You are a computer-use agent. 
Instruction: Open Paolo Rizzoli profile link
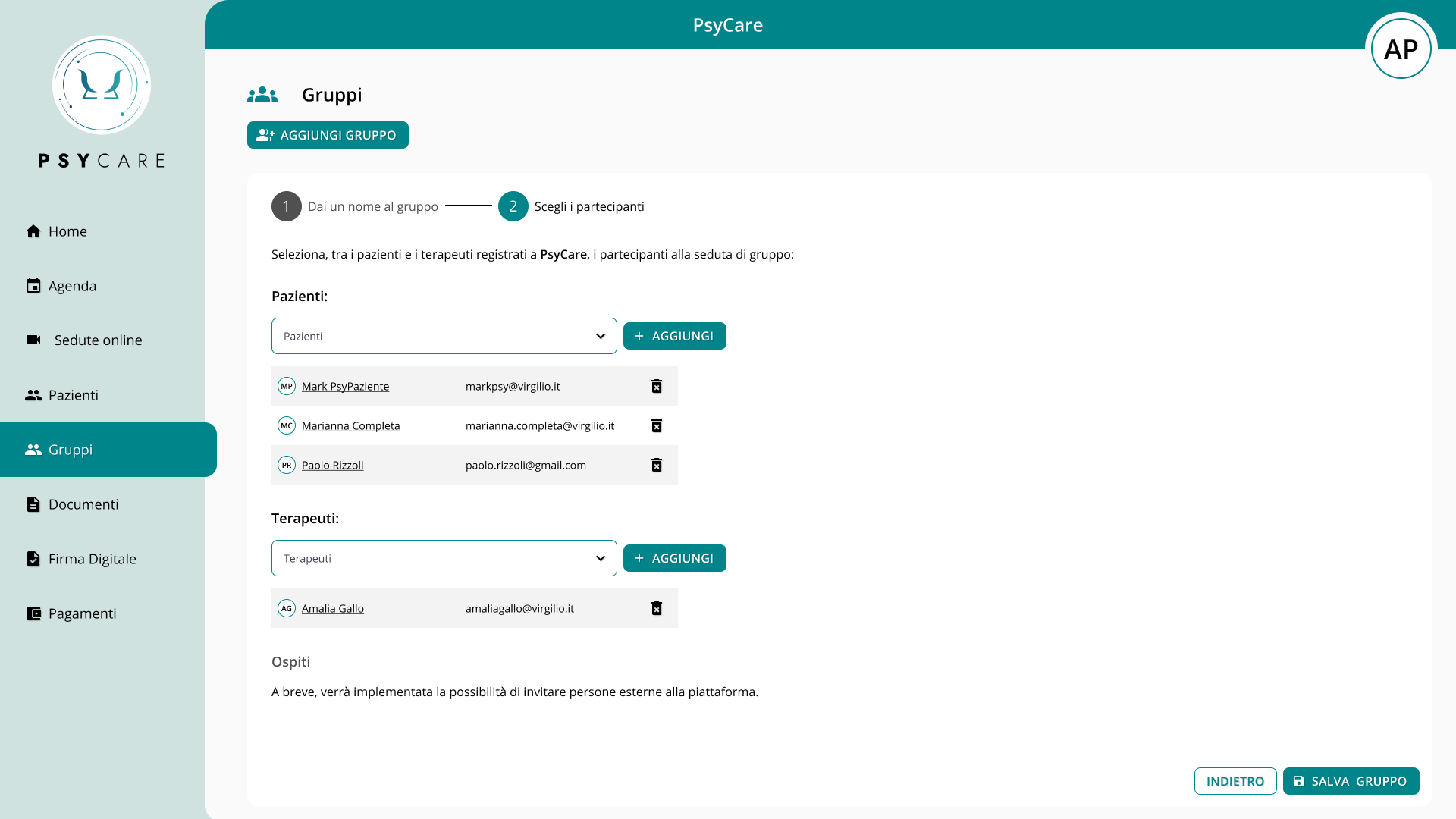(333, 465)
